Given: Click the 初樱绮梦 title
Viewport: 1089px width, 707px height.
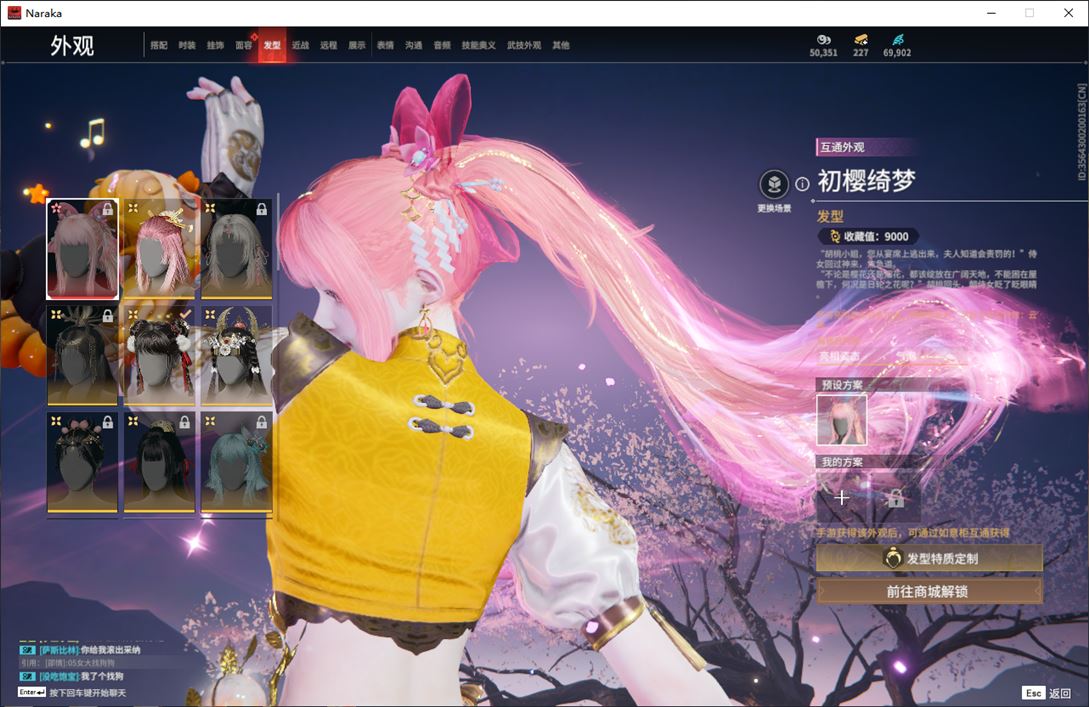Looking at the screenshot, I should click(866, 181).
